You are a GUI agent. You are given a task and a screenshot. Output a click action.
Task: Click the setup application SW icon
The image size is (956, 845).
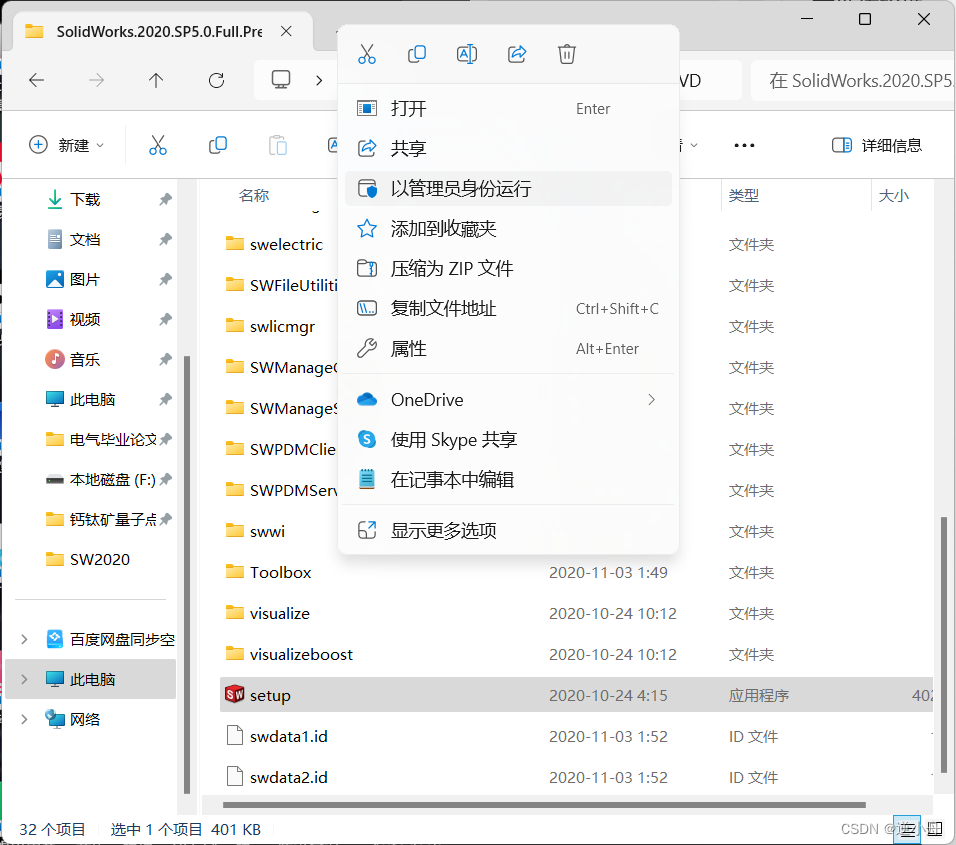coord(235,694)
